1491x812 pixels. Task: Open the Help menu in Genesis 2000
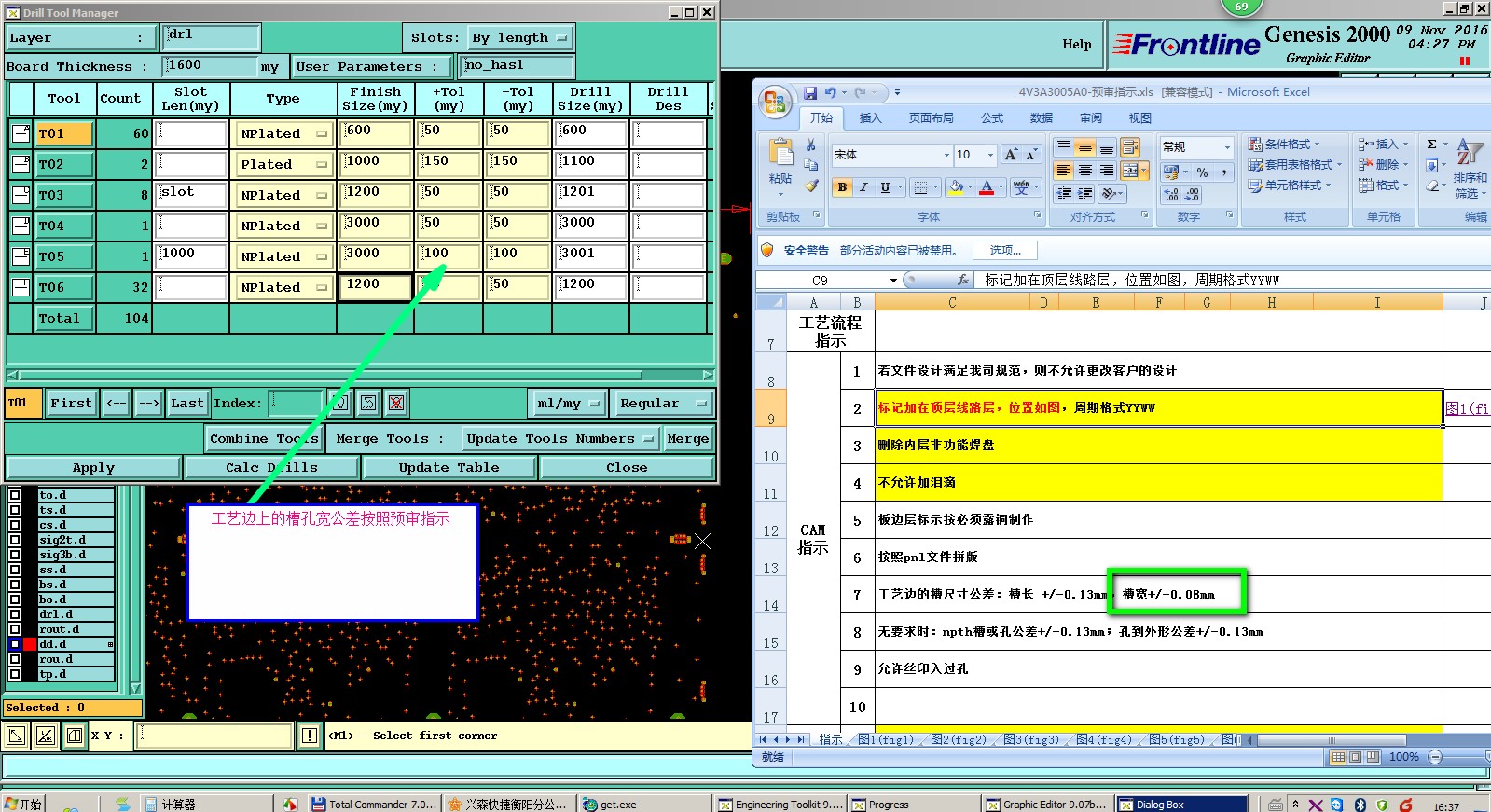coord(1076,44)
